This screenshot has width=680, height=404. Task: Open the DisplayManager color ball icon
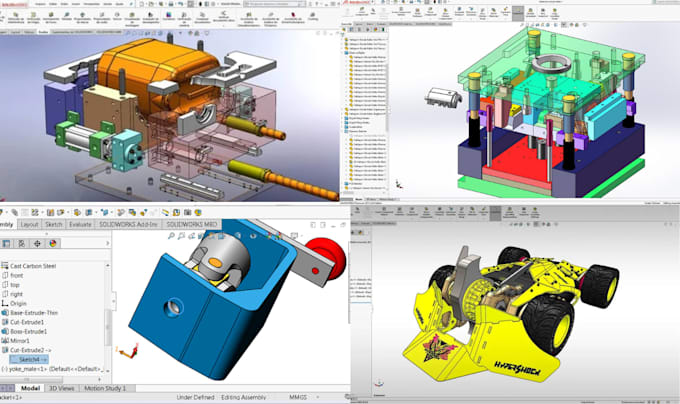[x=53, y=244]
